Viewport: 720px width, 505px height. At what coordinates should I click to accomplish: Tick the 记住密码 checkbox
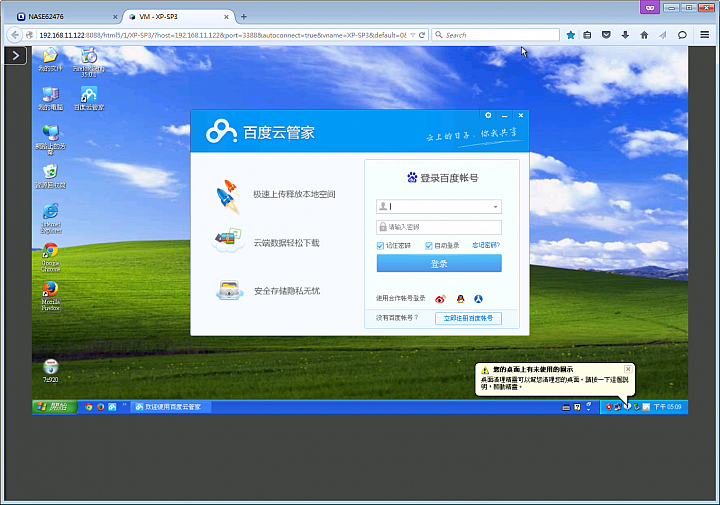coord(380,246)
